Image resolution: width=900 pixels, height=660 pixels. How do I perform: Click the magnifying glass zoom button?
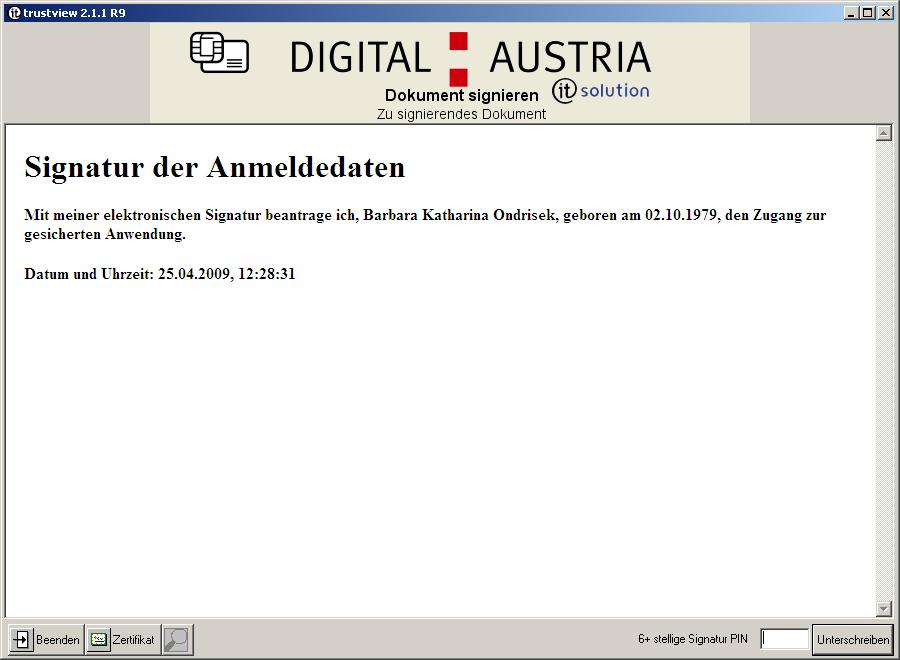coord(177,639)
